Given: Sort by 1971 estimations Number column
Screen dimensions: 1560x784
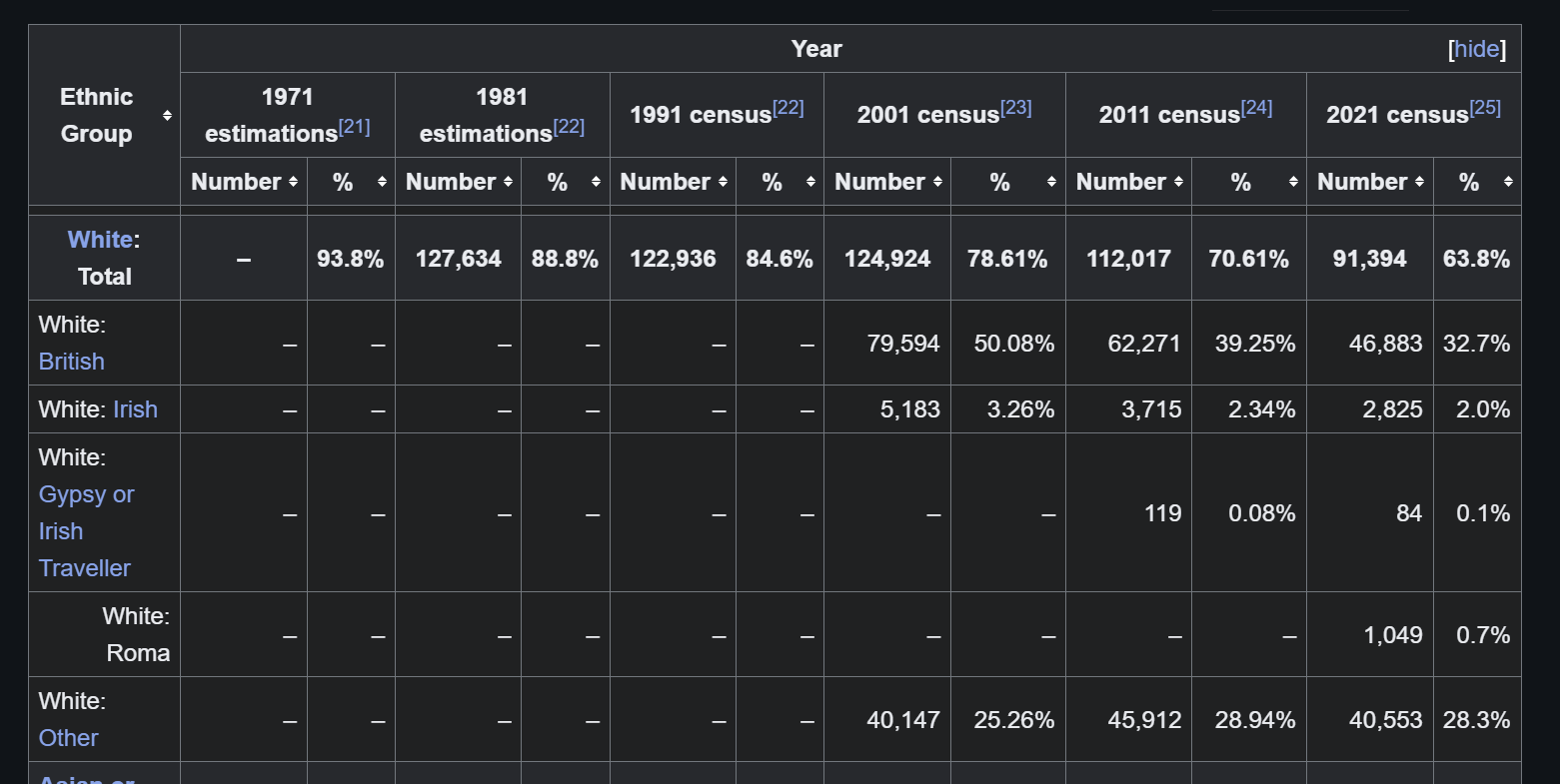Looking at the screenshot, I should click(293, 182).
